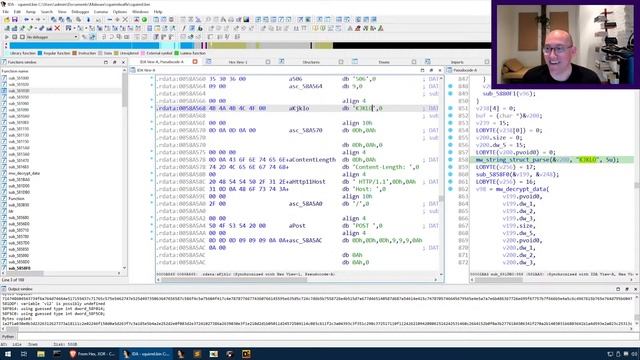
Task: Start process with the play icon
Action: pos(7,37)
